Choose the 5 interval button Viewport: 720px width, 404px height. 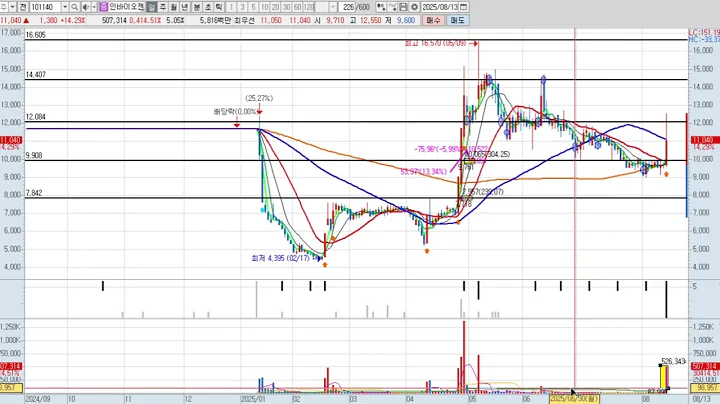pyautogui.click(x=253, y=7)
